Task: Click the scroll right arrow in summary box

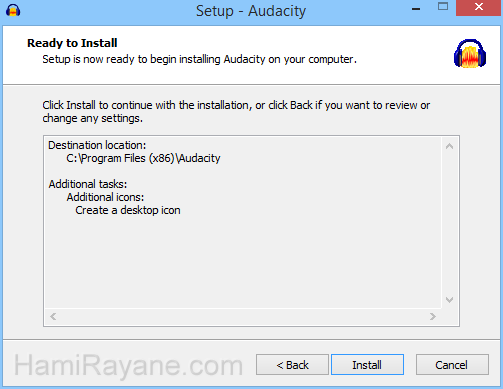Action: 432,316
